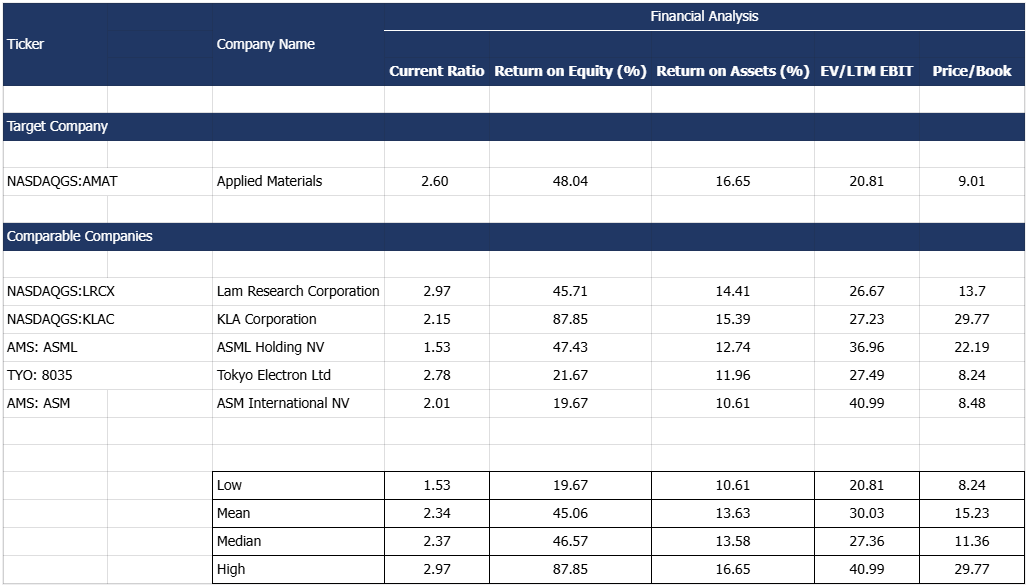
Task: Click the Target Company section row
Action: coord(514,127)
